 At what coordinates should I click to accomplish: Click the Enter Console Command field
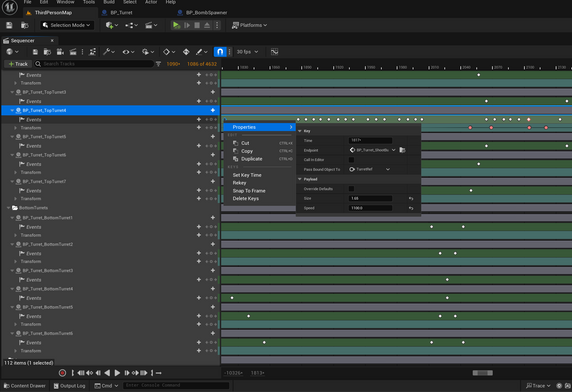click(x=176, y=385)
